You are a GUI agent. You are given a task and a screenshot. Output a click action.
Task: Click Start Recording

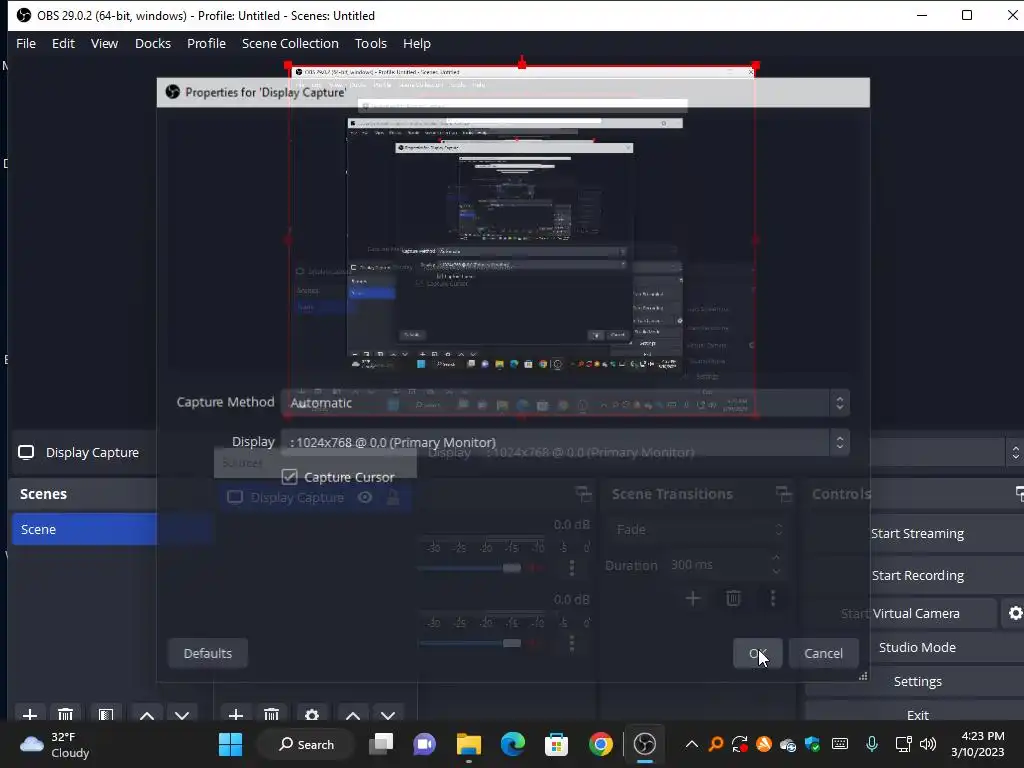917,575
